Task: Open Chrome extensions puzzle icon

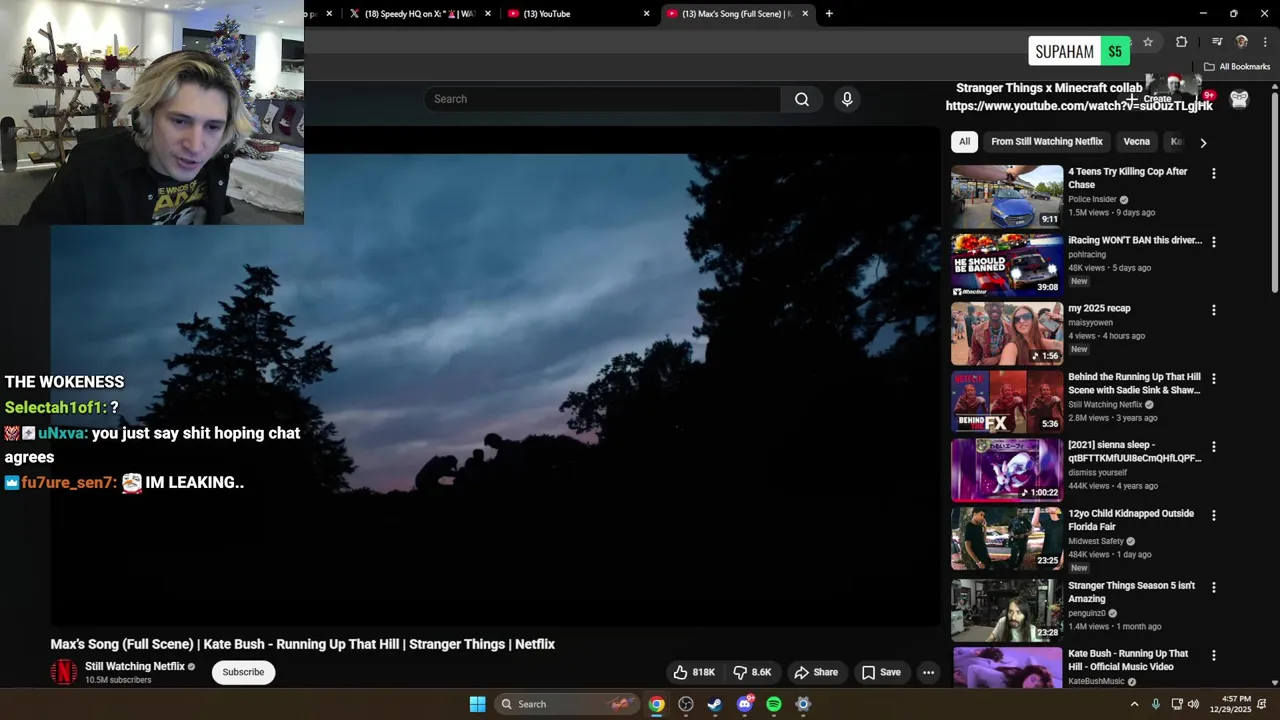Action: (x=1181, y=42)
